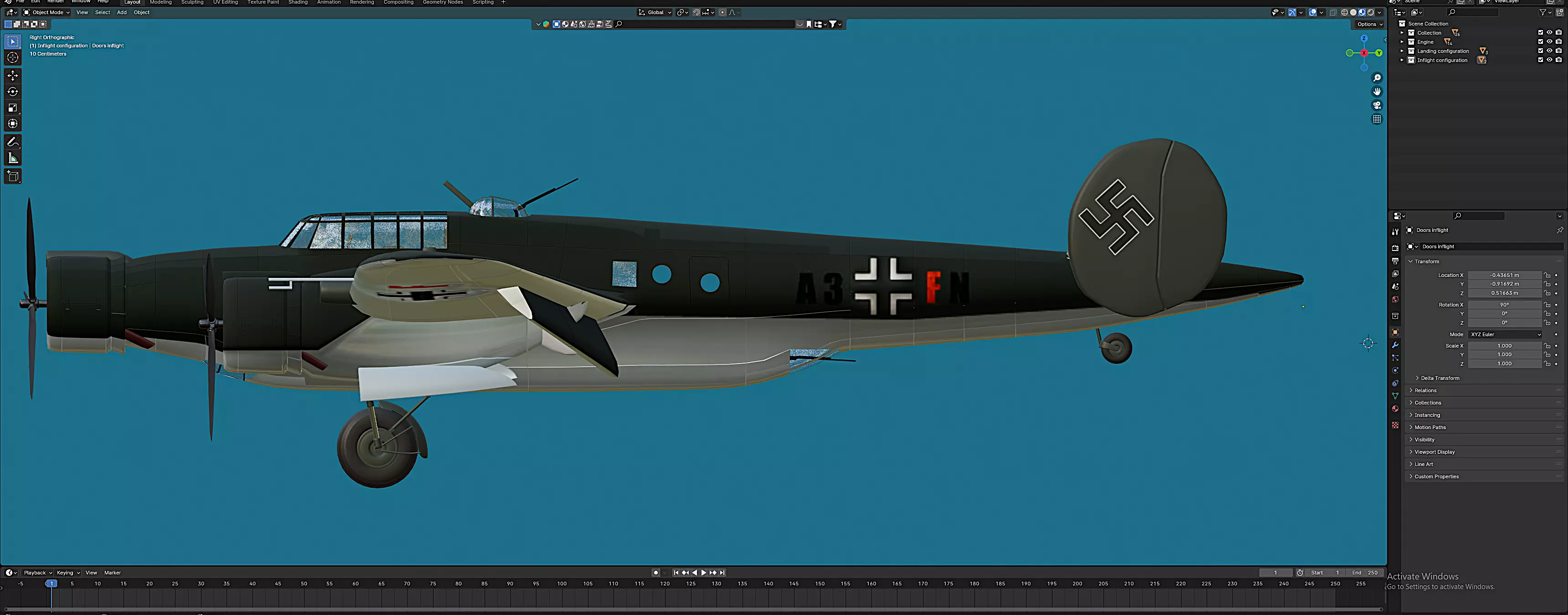Open the Render properties tab
The height and width of the screenshot is (615, 1568).
(1395, 247)
